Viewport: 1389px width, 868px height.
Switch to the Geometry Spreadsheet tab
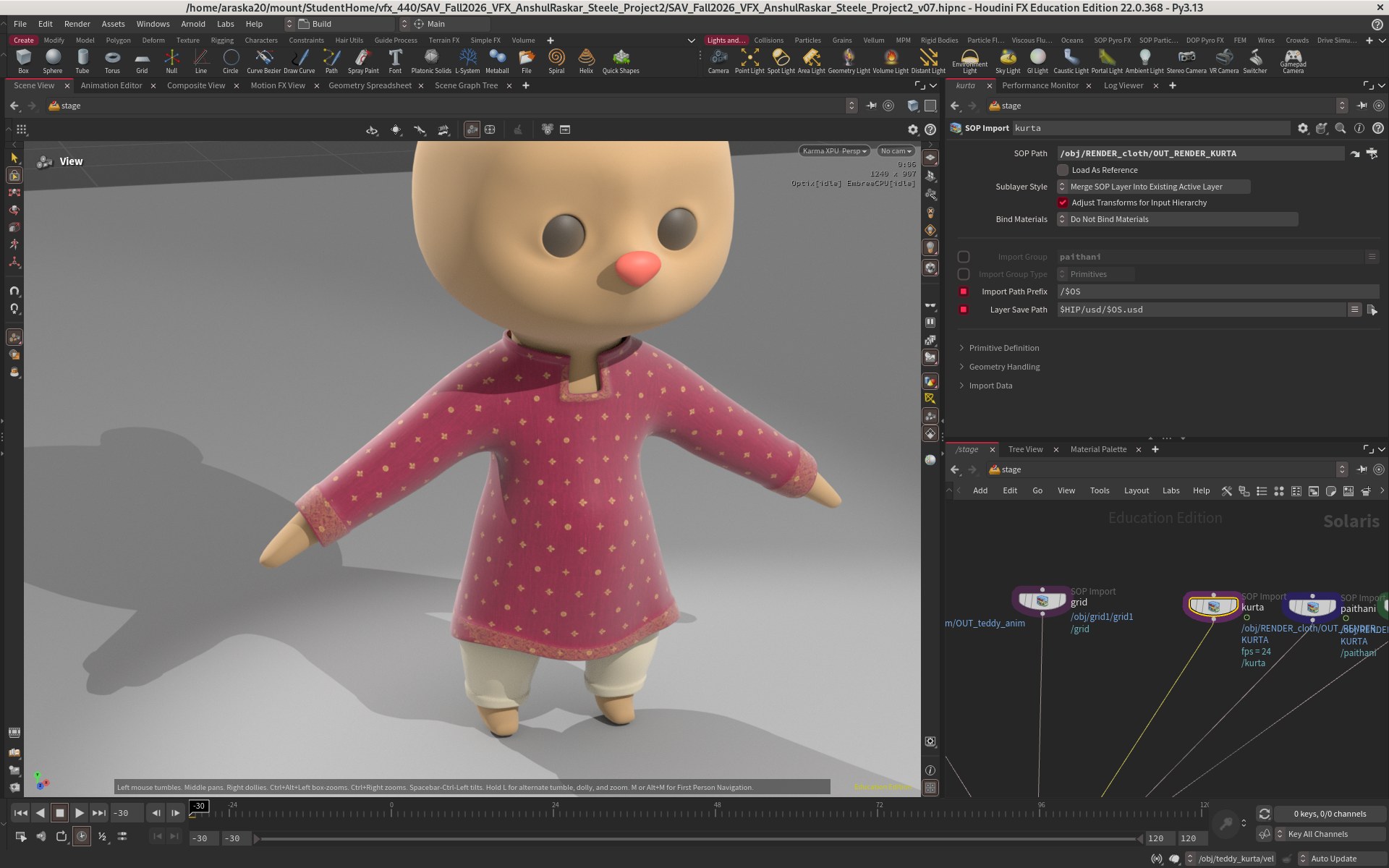(x=370, y=85)
